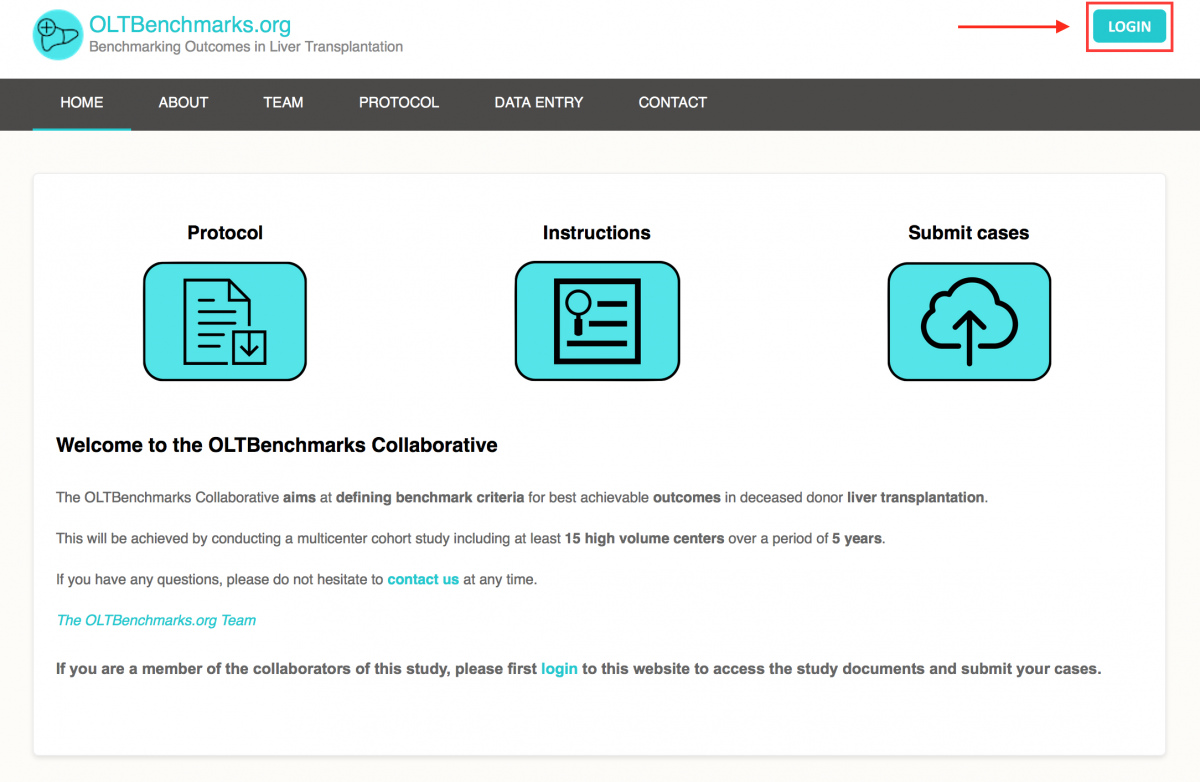This screenshot has width=1200, height=782.
Task: Click the inline 'login' link in bold paragraph
Action: (x=559, y=669)
